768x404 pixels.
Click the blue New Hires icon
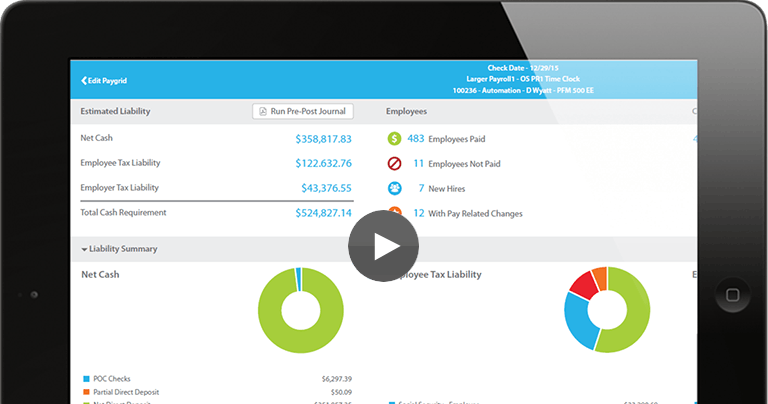[x=395, y=188]
